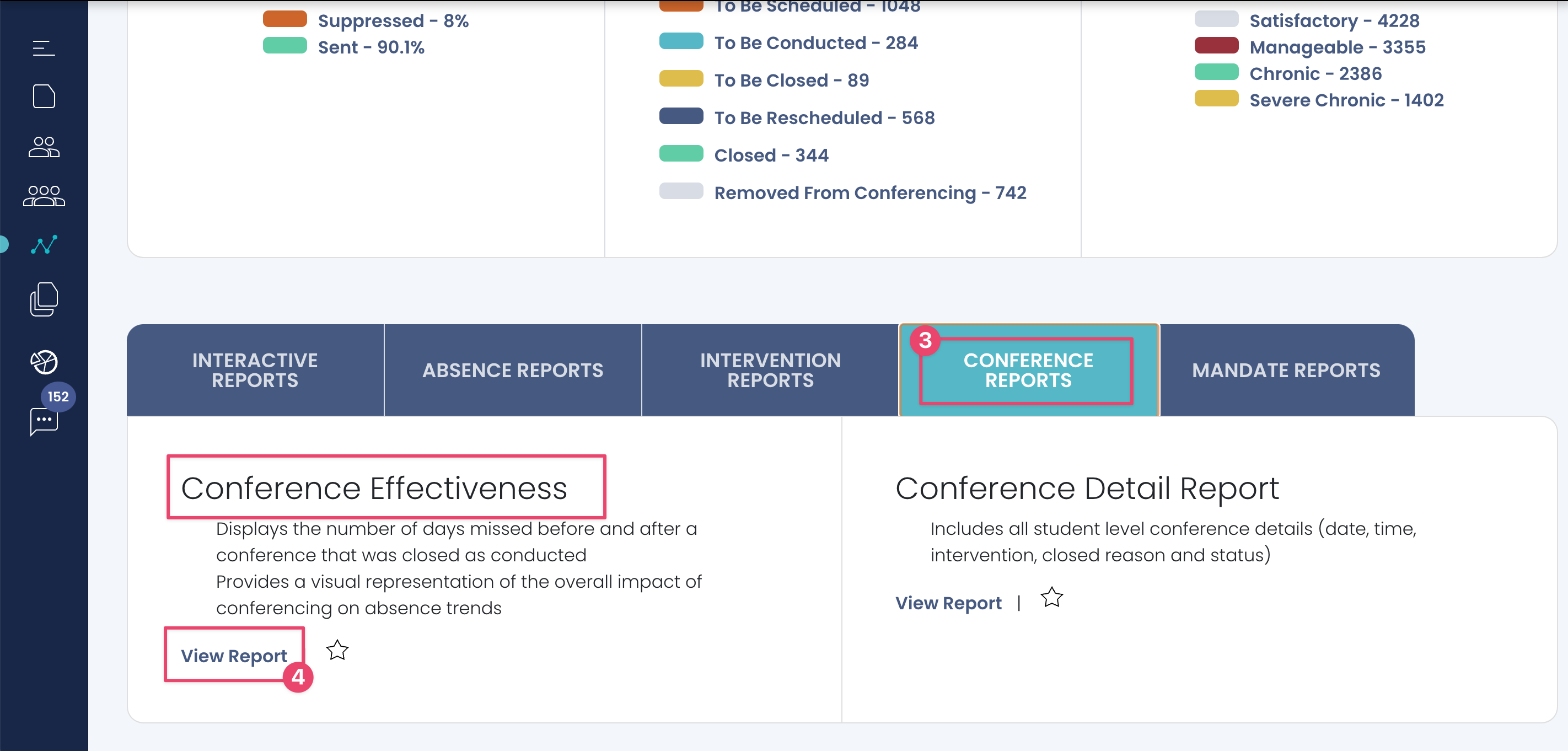Favorite Conference Detail Report with the star icon

tap(1052, 598)
